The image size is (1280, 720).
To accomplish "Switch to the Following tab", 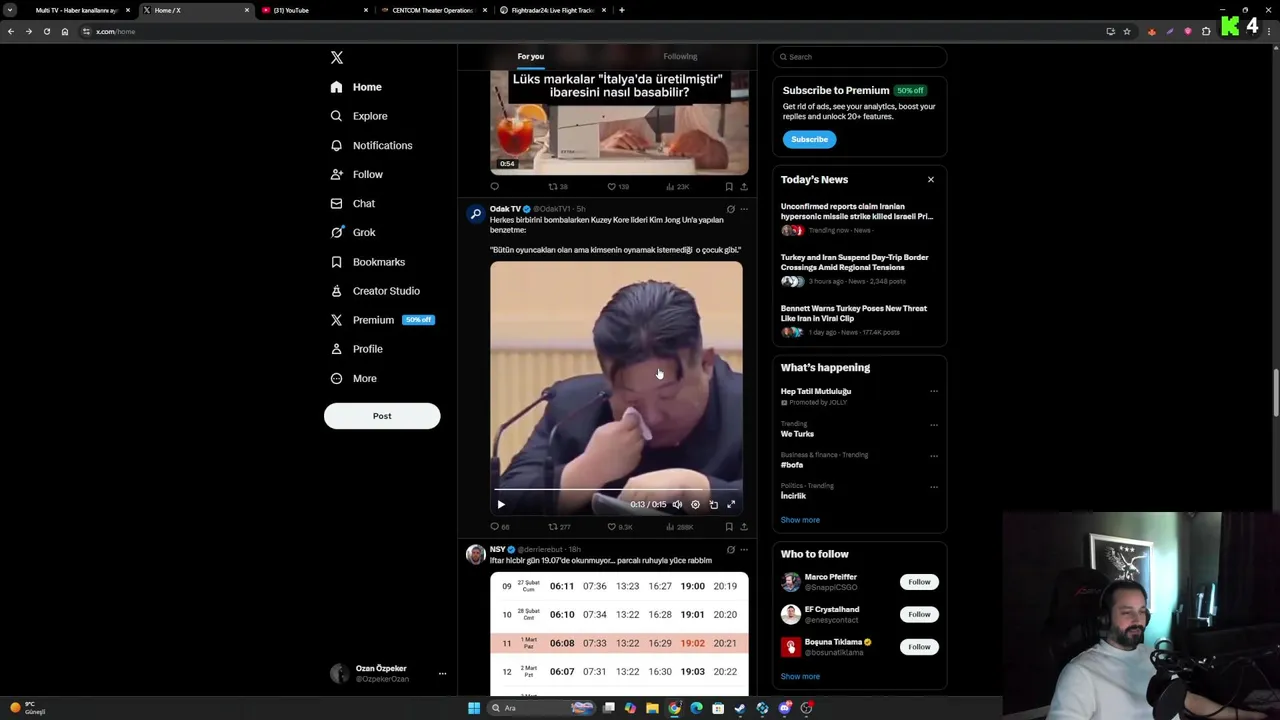I will pos(680,57).
